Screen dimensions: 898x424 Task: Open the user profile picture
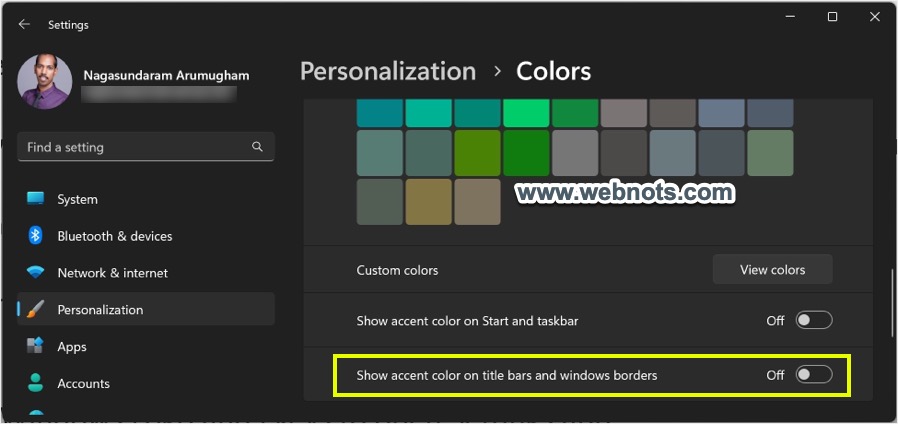[45, 81]
